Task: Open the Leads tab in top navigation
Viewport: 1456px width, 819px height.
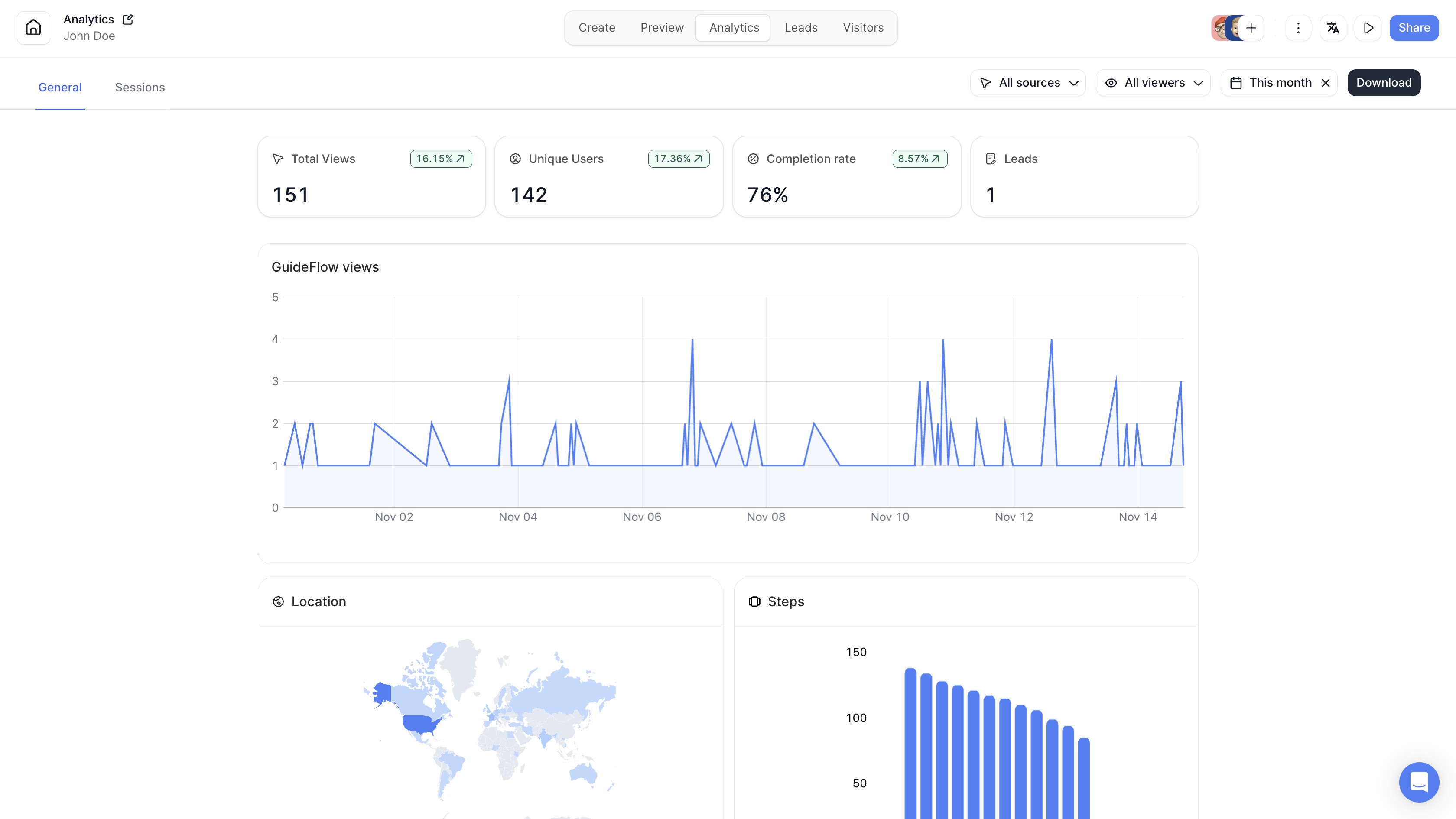Action: tap(800, 28)
